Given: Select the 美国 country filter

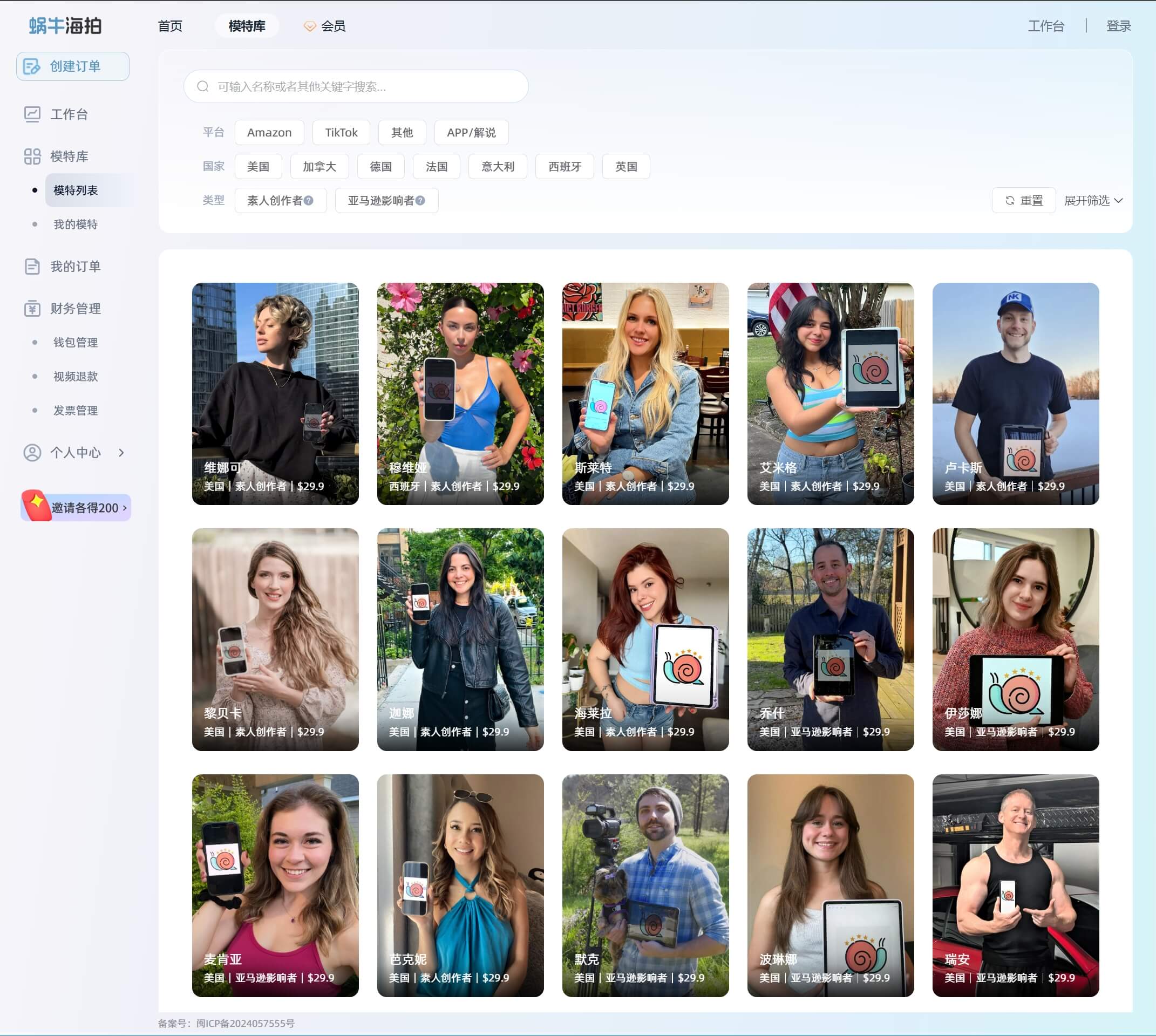Looking at the screenshot, I should click(x=258, y=167).
